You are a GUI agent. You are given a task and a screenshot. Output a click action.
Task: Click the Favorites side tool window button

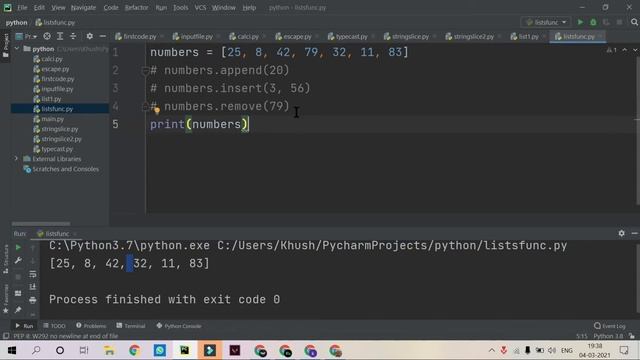(x=6, y=299)
